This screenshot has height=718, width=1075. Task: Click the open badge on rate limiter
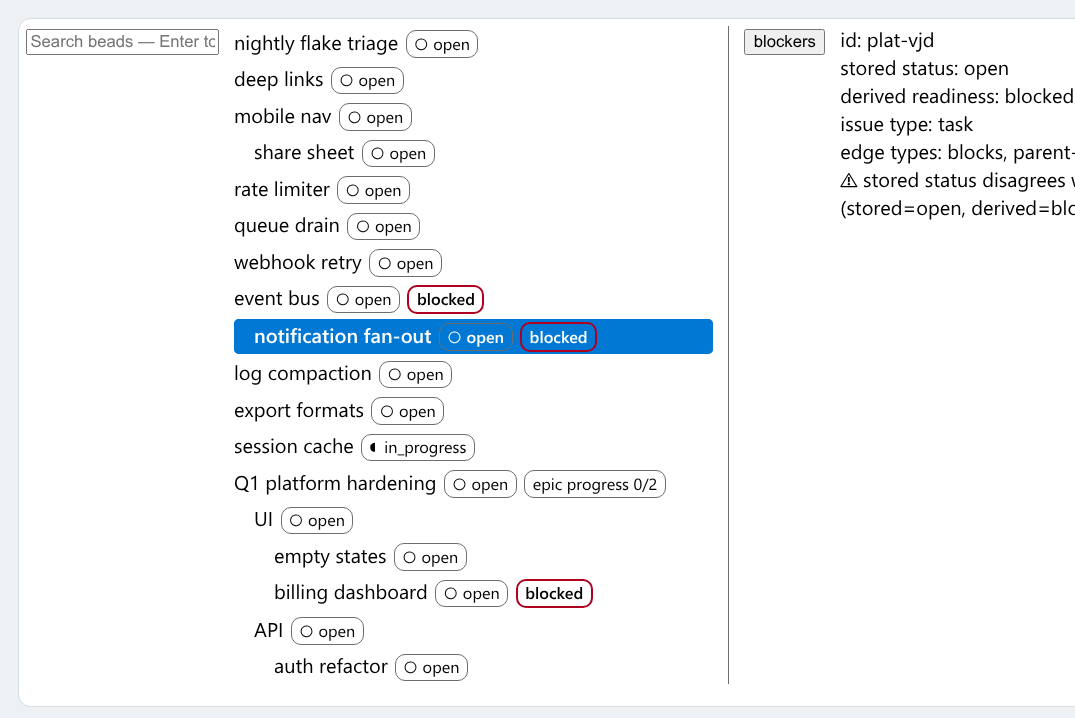[x=374, y=191]
